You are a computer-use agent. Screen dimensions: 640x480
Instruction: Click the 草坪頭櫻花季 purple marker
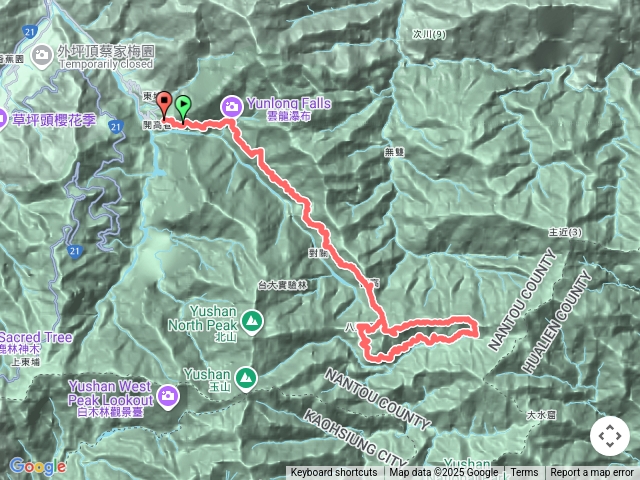click(x=2, y=120)
